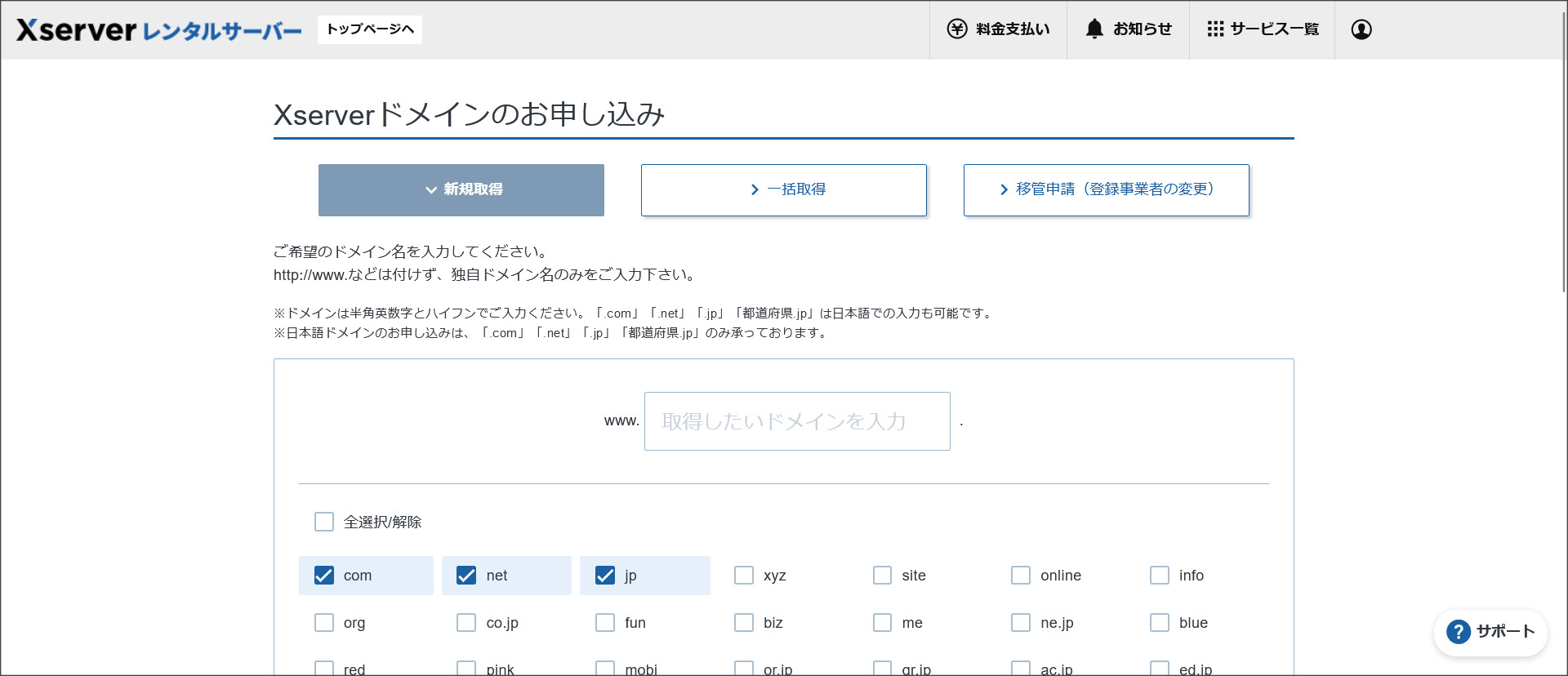Image resolution: width=1568 pixels, height=676 pixels.
Task: Click arrow icon beside 移管申請
Action: (x=1004, y=189)
